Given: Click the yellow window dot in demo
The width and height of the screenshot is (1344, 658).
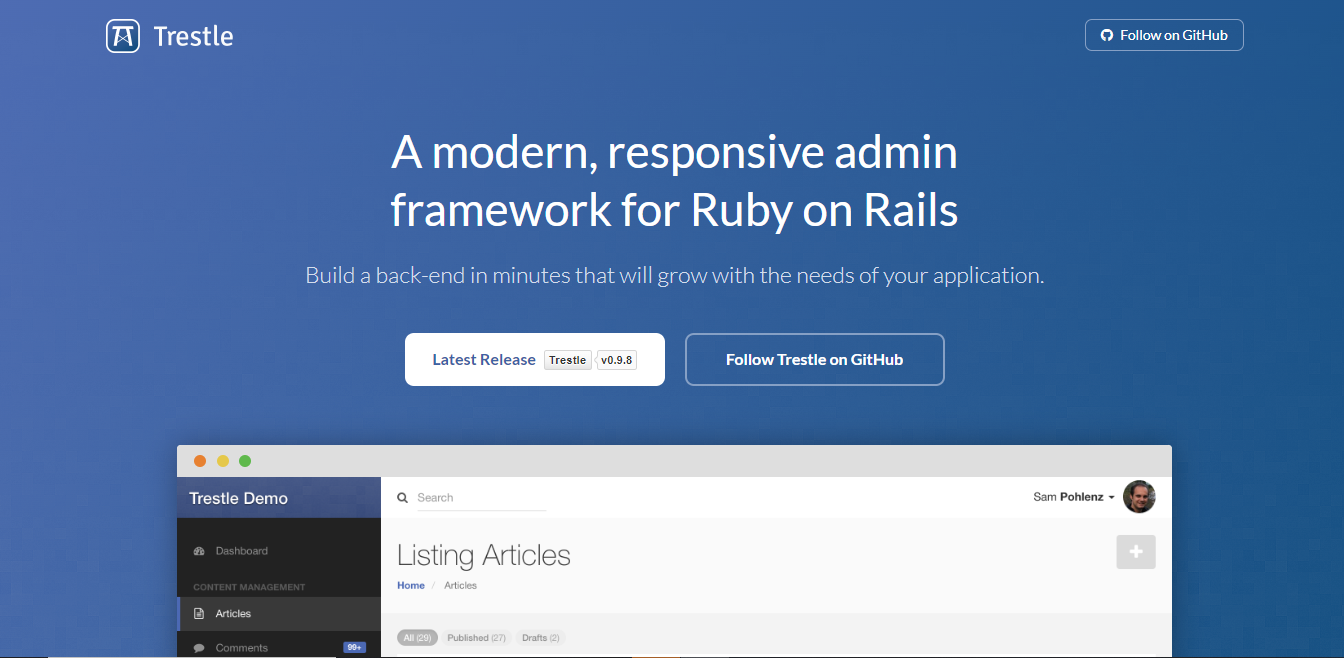Looking at the screenshot, I should point(223,461).
